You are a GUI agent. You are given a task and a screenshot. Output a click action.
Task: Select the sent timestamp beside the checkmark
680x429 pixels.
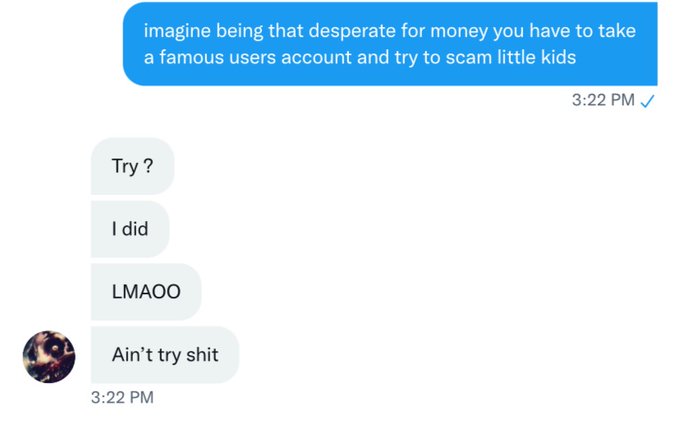pyautogui.click(x=603, y=100)
